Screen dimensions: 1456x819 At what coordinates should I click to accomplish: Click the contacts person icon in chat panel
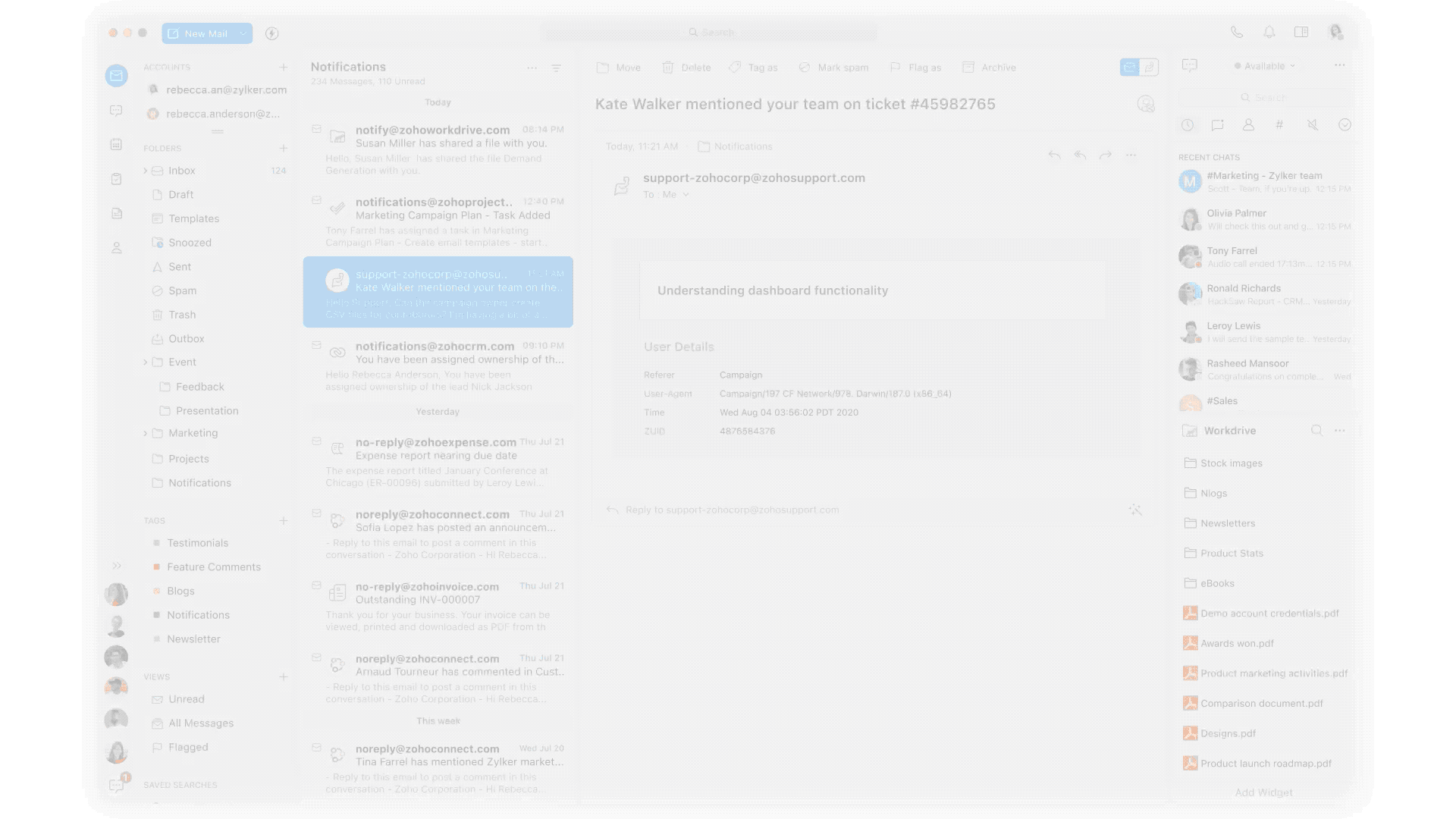pyautogui.click(x=1248, y=125)
